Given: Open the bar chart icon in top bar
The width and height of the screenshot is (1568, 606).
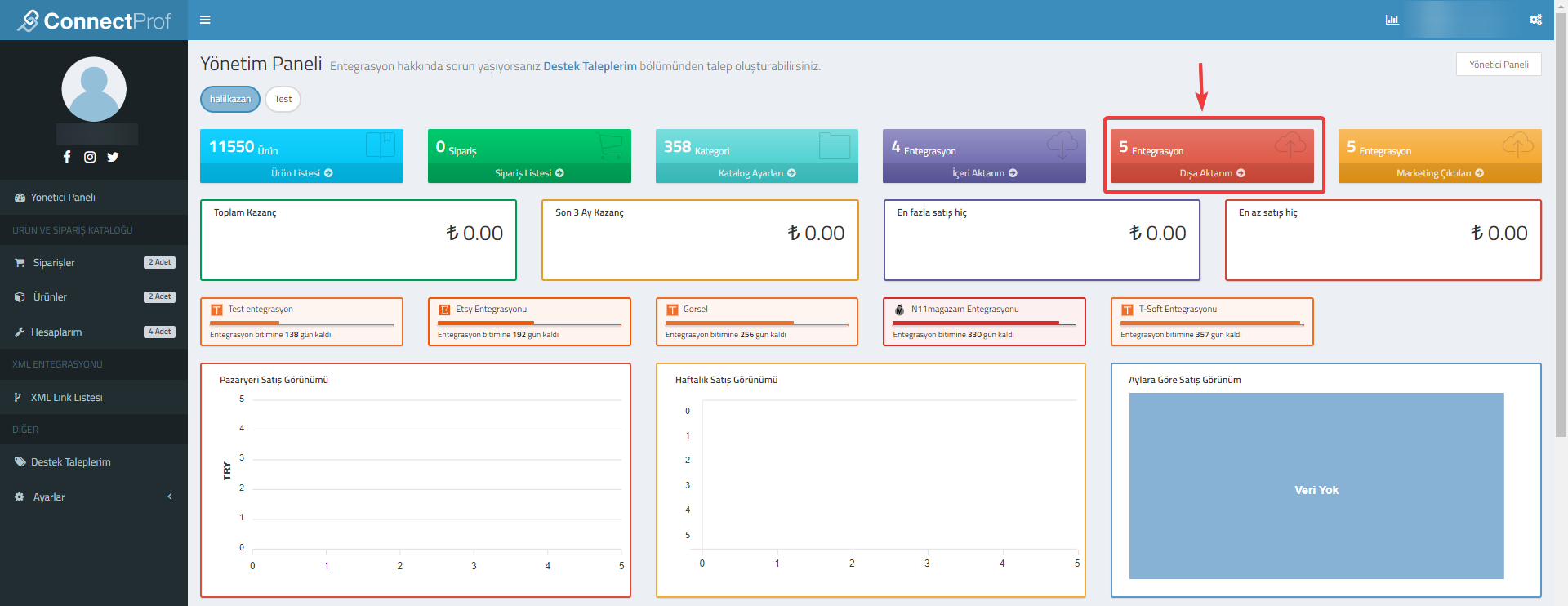Looking at the screenshot, I should coord(1392,20).
